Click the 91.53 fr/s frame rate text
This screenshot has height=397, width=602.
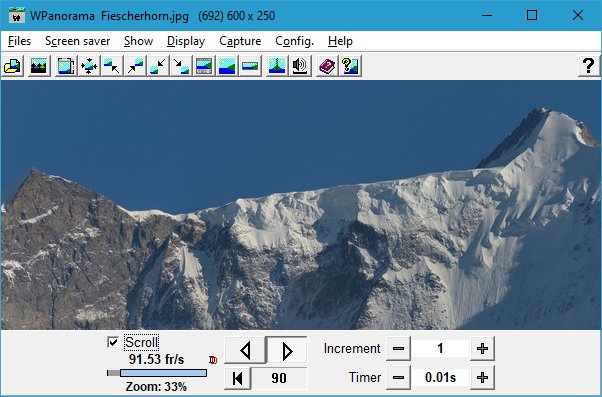click(157, 359)
